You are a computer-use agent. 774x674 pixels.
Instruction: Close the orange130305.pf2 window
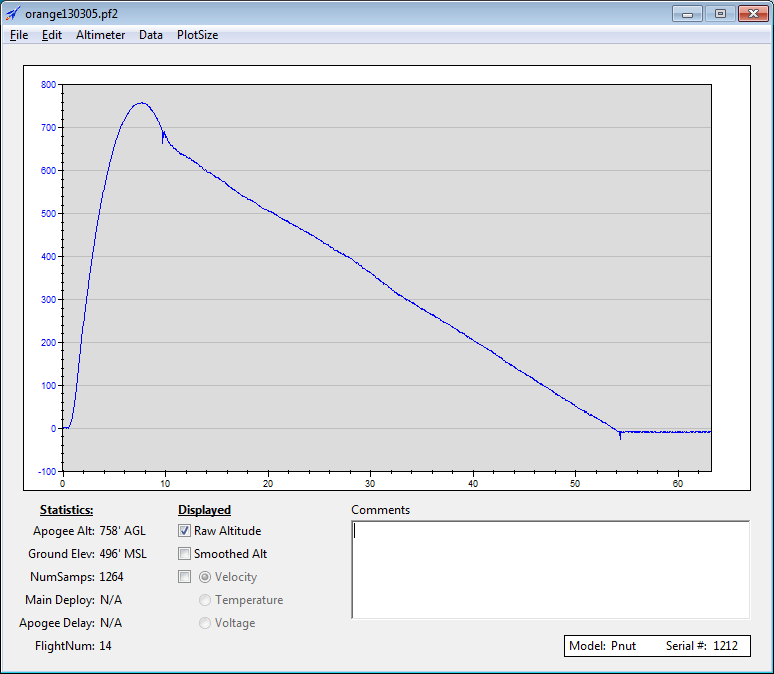[753, 14]
